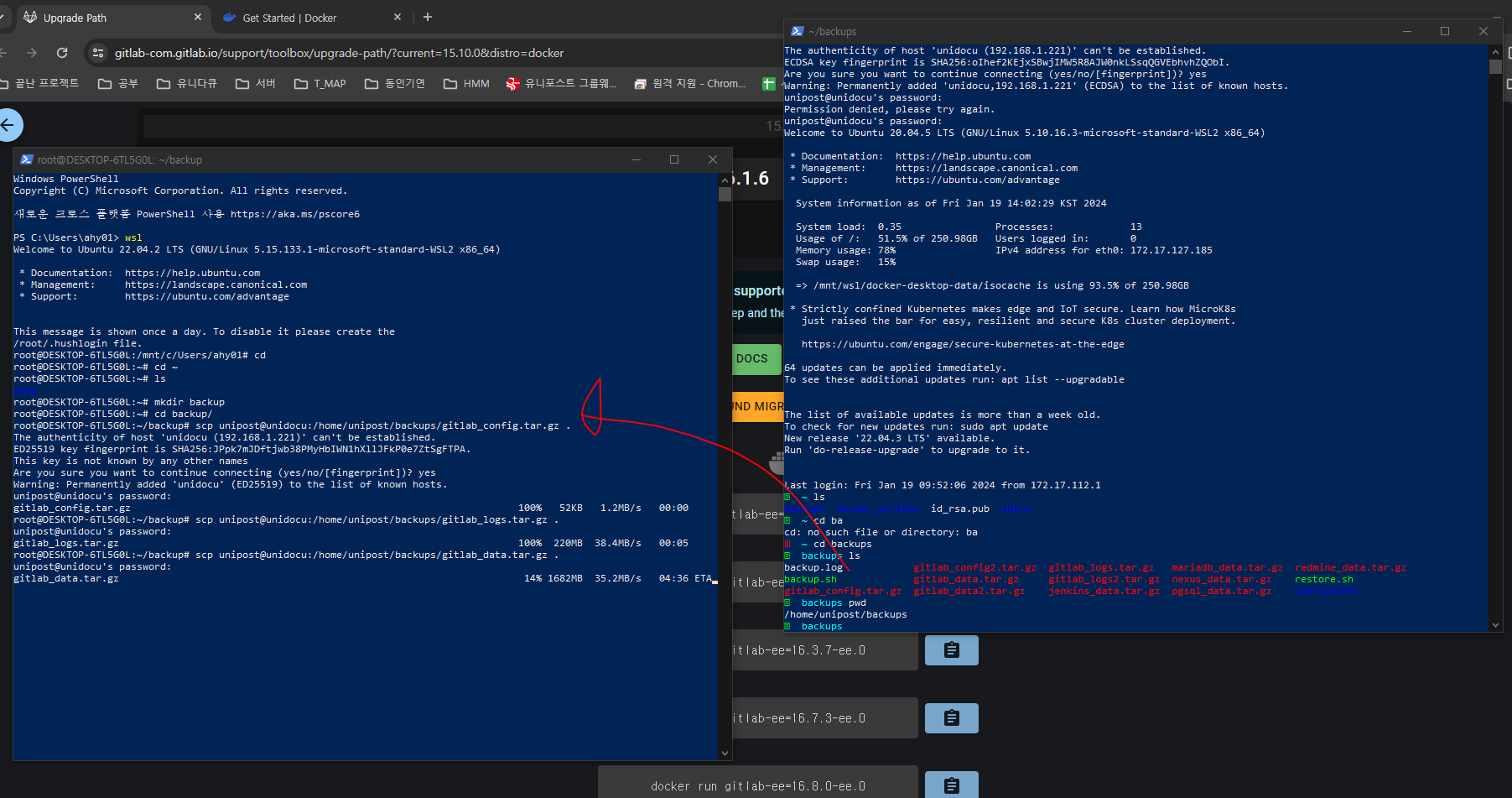Click mariadb_data.tar.gz in file listing

1227,567
